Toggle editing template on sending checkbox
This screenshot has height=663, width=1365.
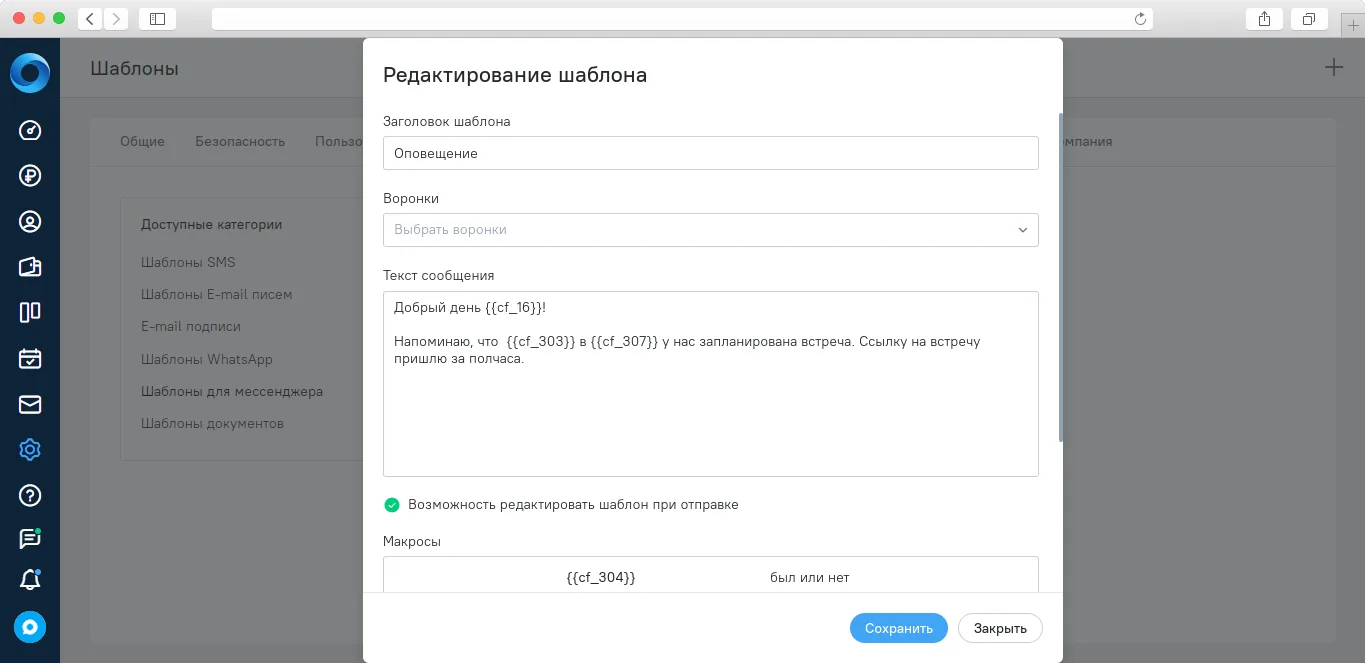coord(392,505)
